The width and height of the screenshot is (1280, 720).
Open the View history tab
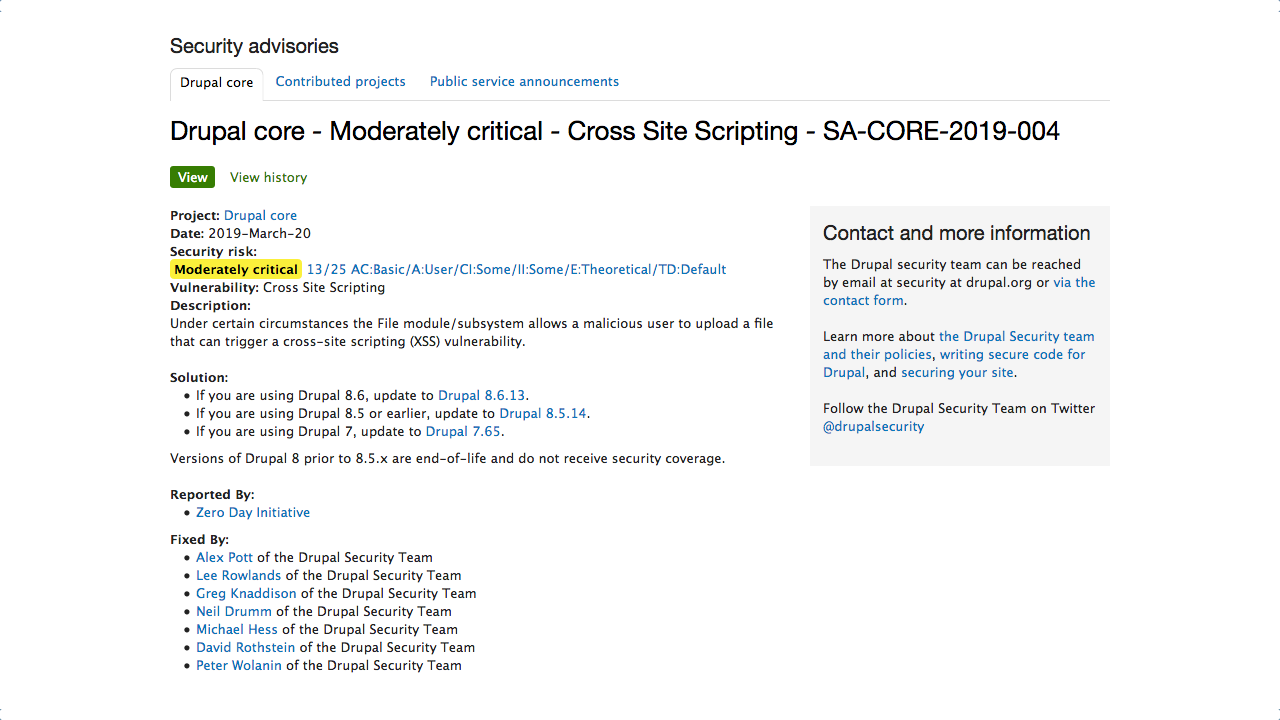[x=268, y=177]
